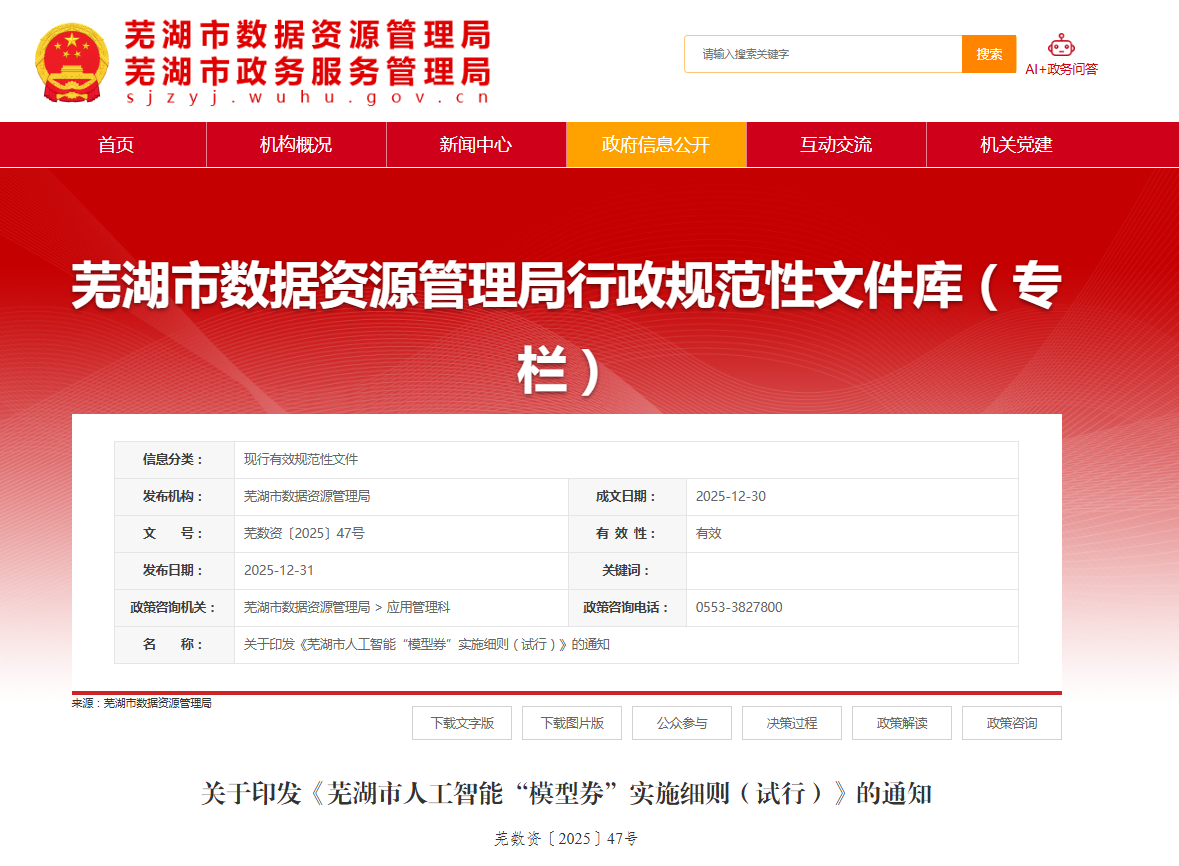Click the 有效 validity value
The width and height of the screenshot is (1179, 866).
pyautogui.click(x=708, y=533)
